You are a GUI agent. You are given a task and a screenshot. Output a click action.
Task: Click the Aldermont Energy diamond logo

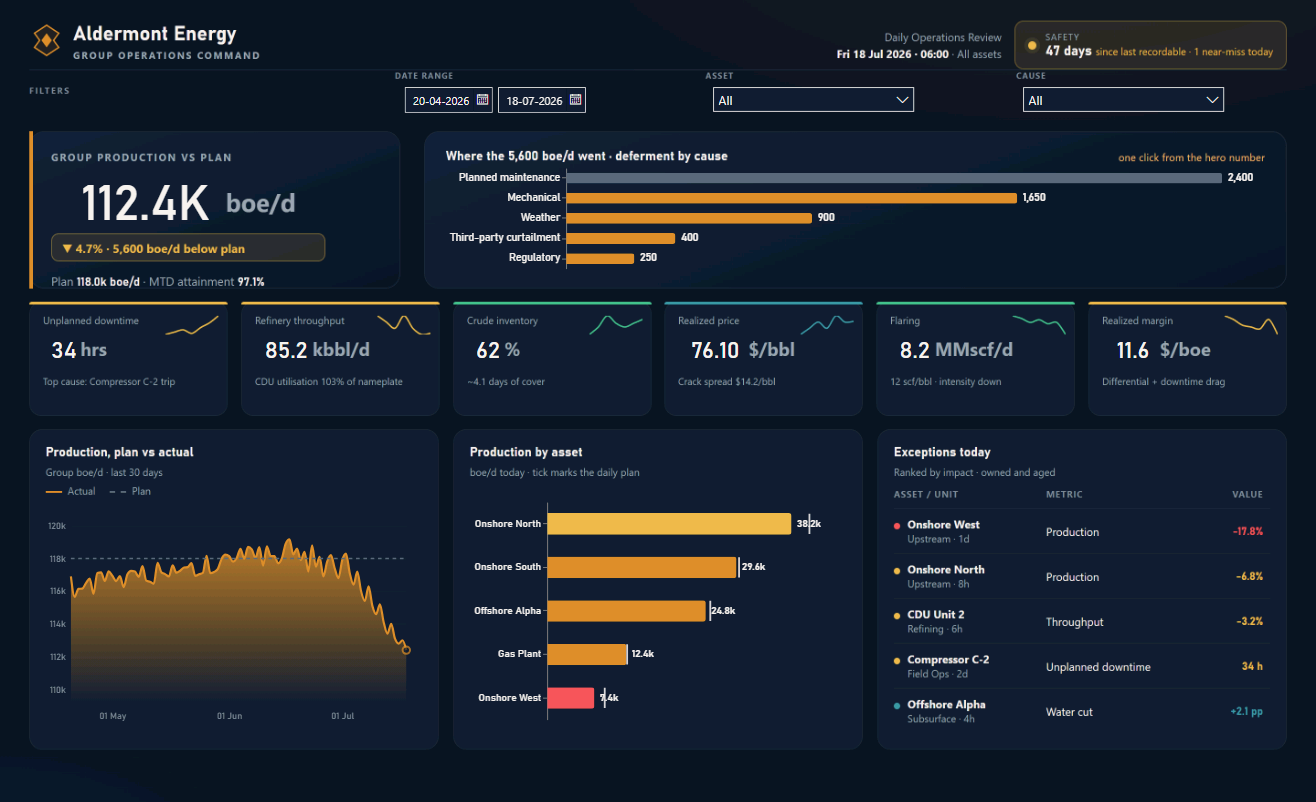pyautogui.click(x=47, y=41)
